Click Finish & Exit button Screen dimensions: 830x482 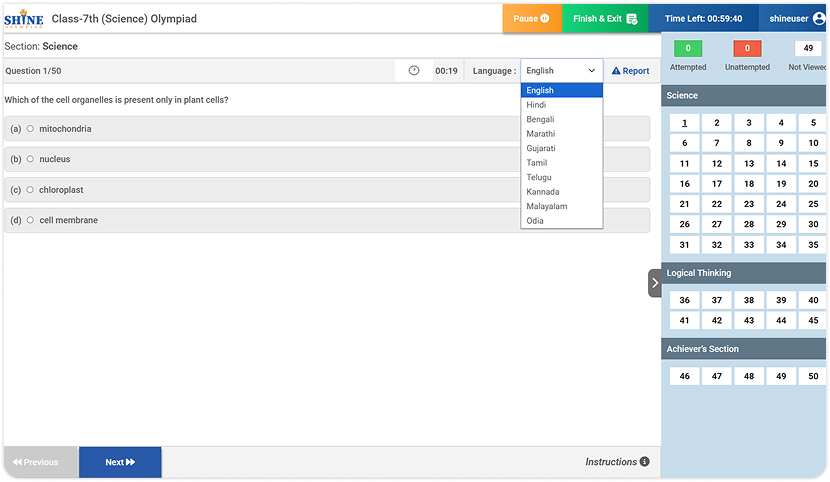pyautogui.click(x=604, y=19)
